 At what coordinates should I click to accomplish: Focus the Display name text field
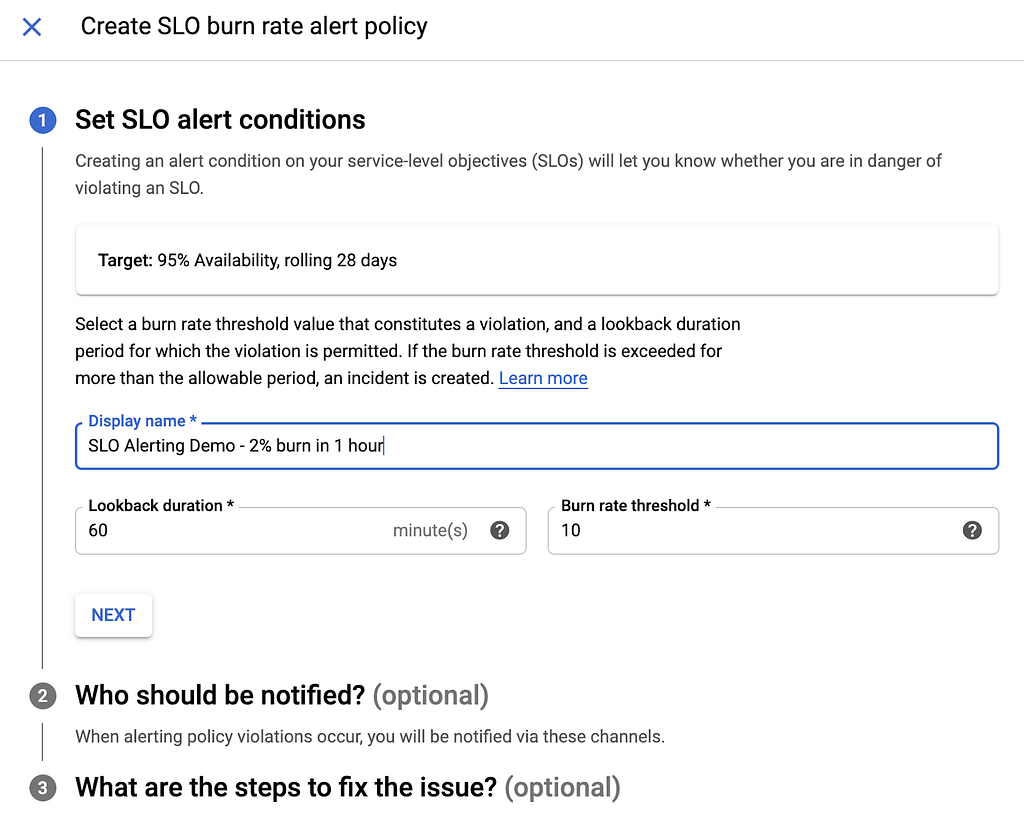pyautogui.click(x=537, y=446)
